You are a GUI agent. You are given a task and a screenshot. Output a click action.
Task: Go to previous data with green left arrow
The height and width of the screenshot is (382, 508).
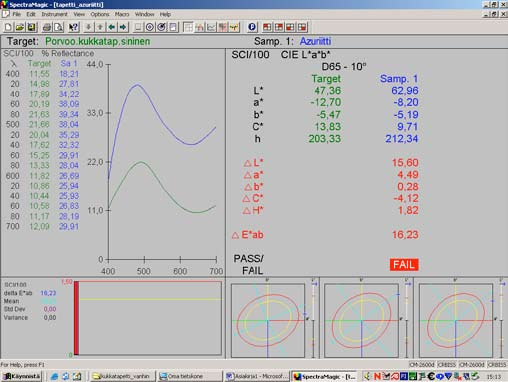[x=112, y=27]
